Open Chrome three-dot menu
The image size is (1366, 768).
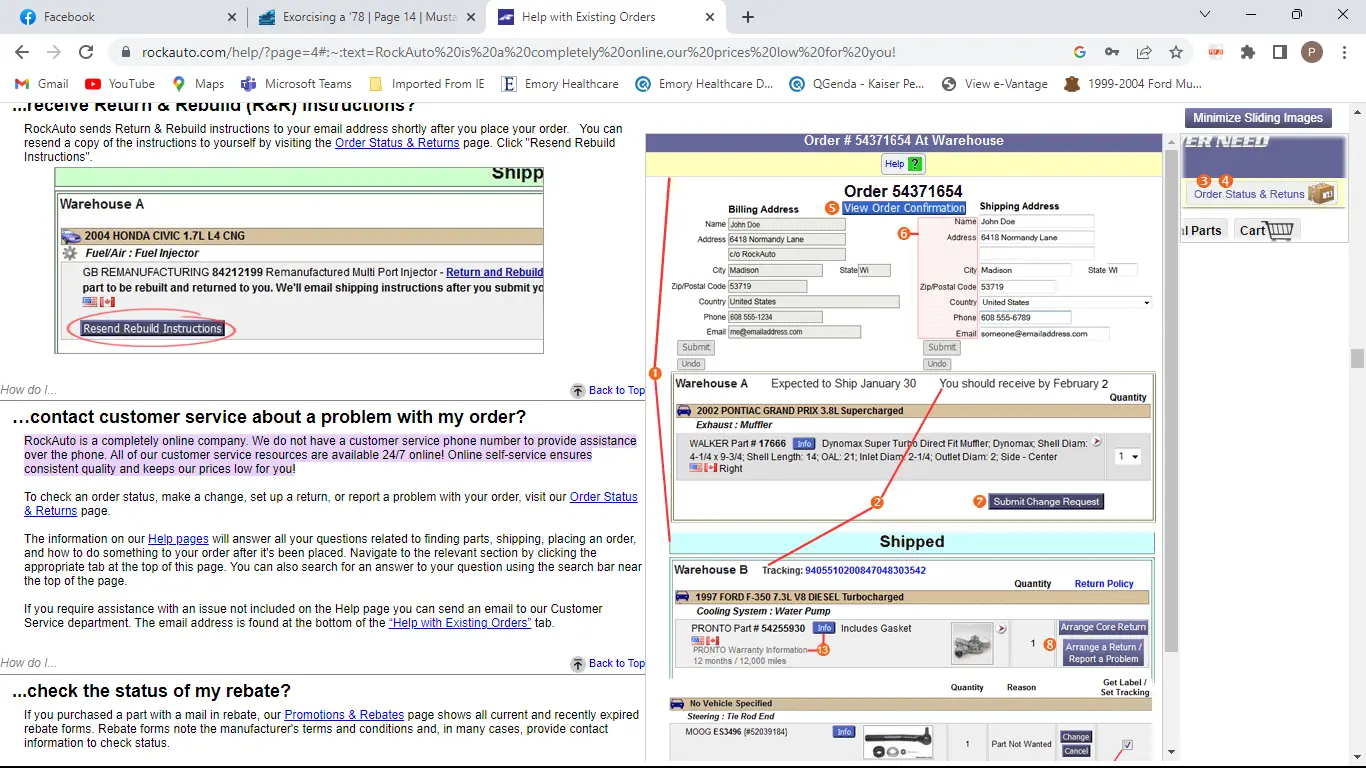pos(1343,52)
